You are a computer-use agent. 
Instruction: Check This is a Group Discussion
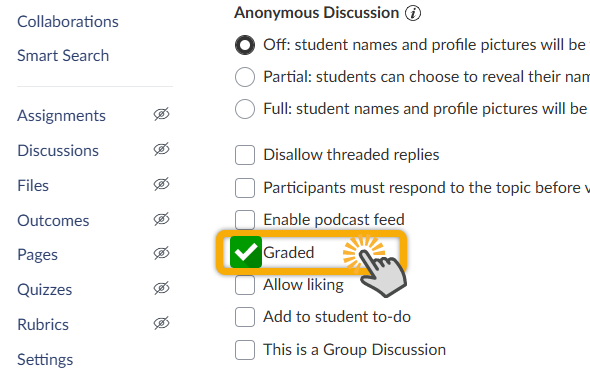(x=245, y=350)
